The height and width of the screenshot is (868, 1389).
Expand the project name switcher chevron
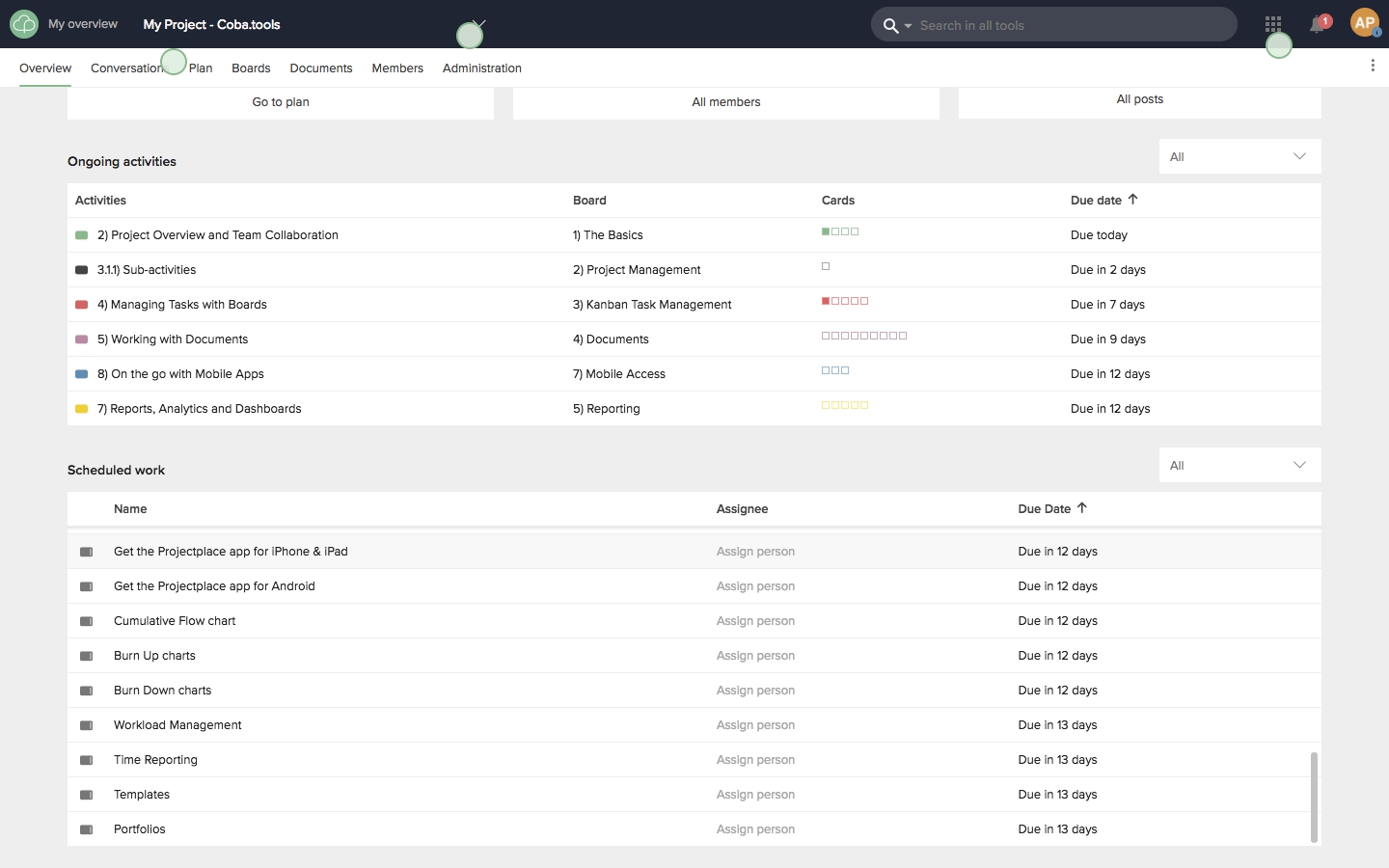(479, 24)
